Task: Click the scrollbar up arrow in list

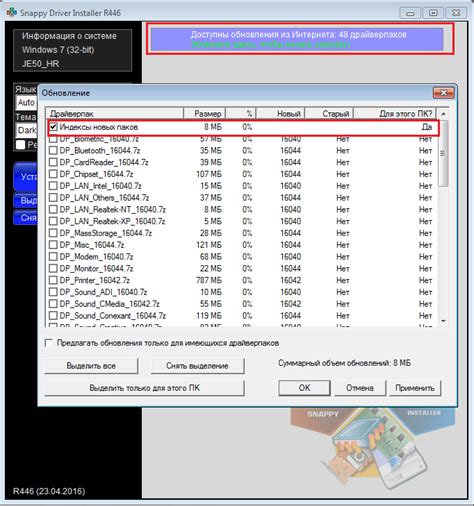Action: click(x=443, y=114)
